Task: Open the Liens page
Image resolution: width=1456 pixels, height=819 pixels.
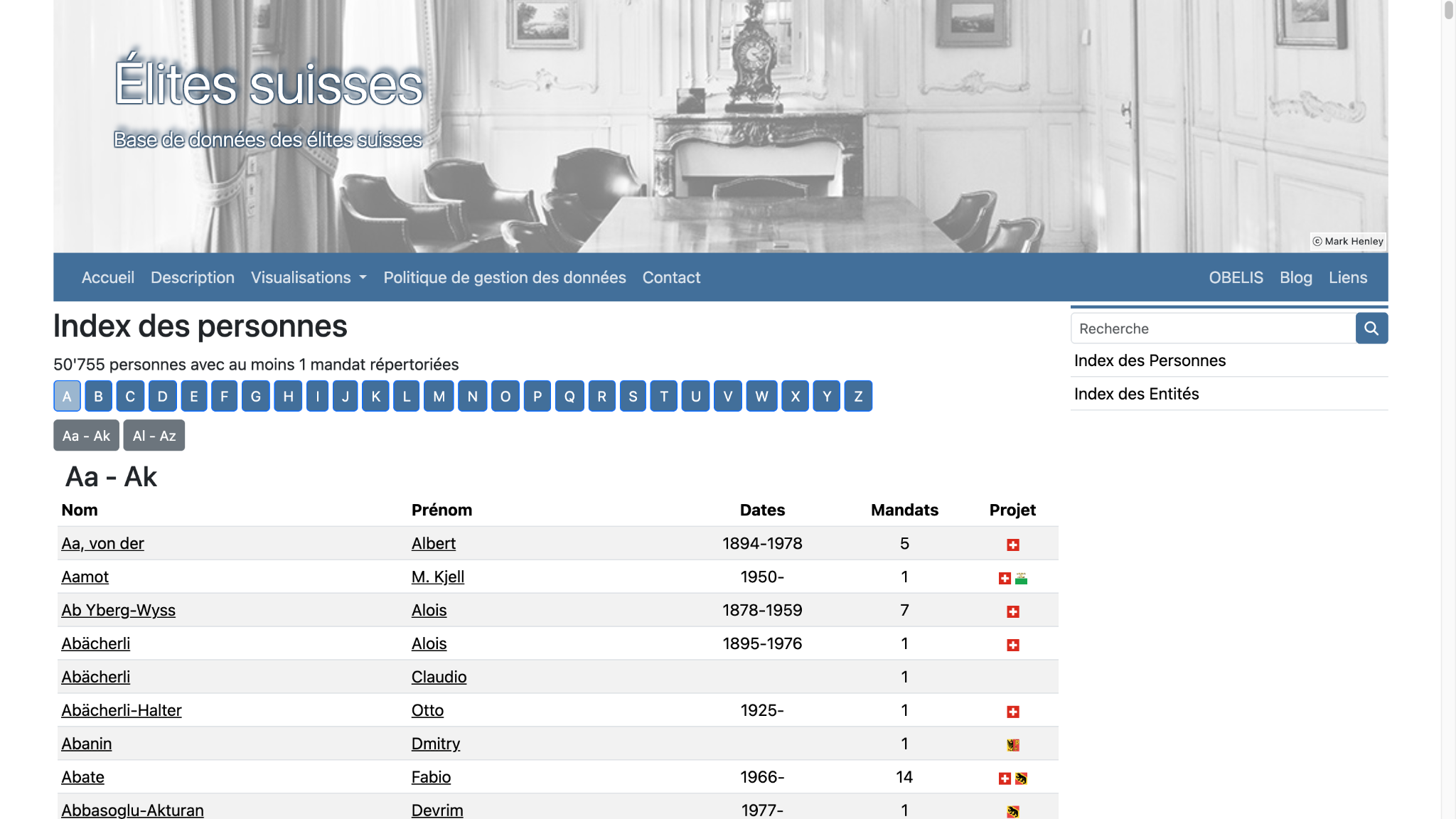Action: click(1347, 277)
